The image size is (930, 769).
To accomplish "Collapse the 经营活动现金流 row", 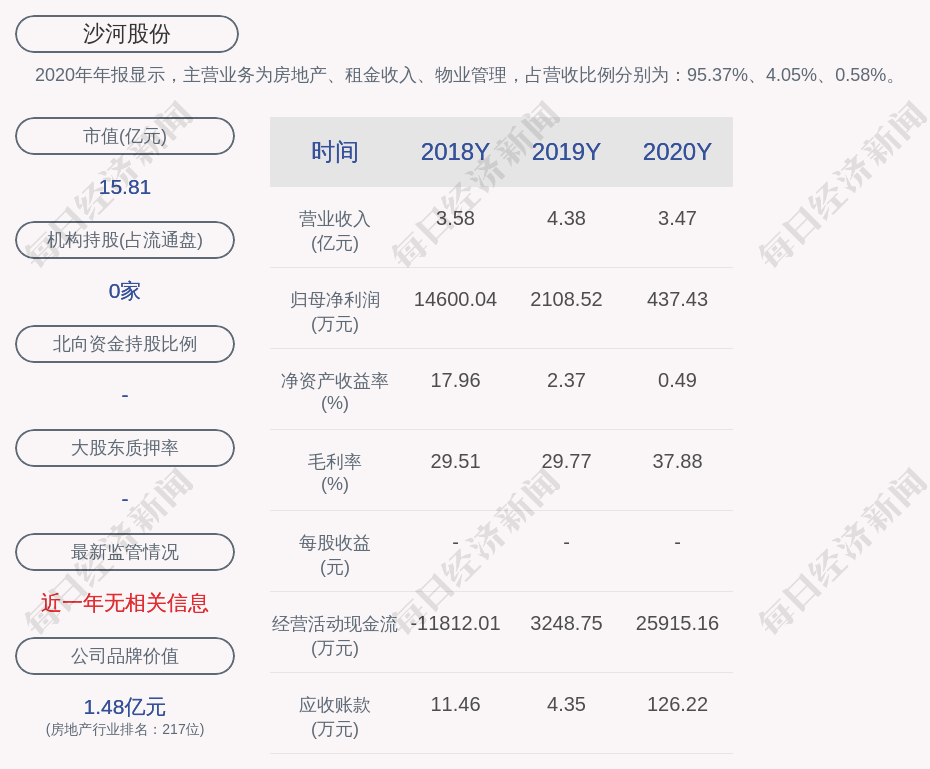I will click(336, 633).
